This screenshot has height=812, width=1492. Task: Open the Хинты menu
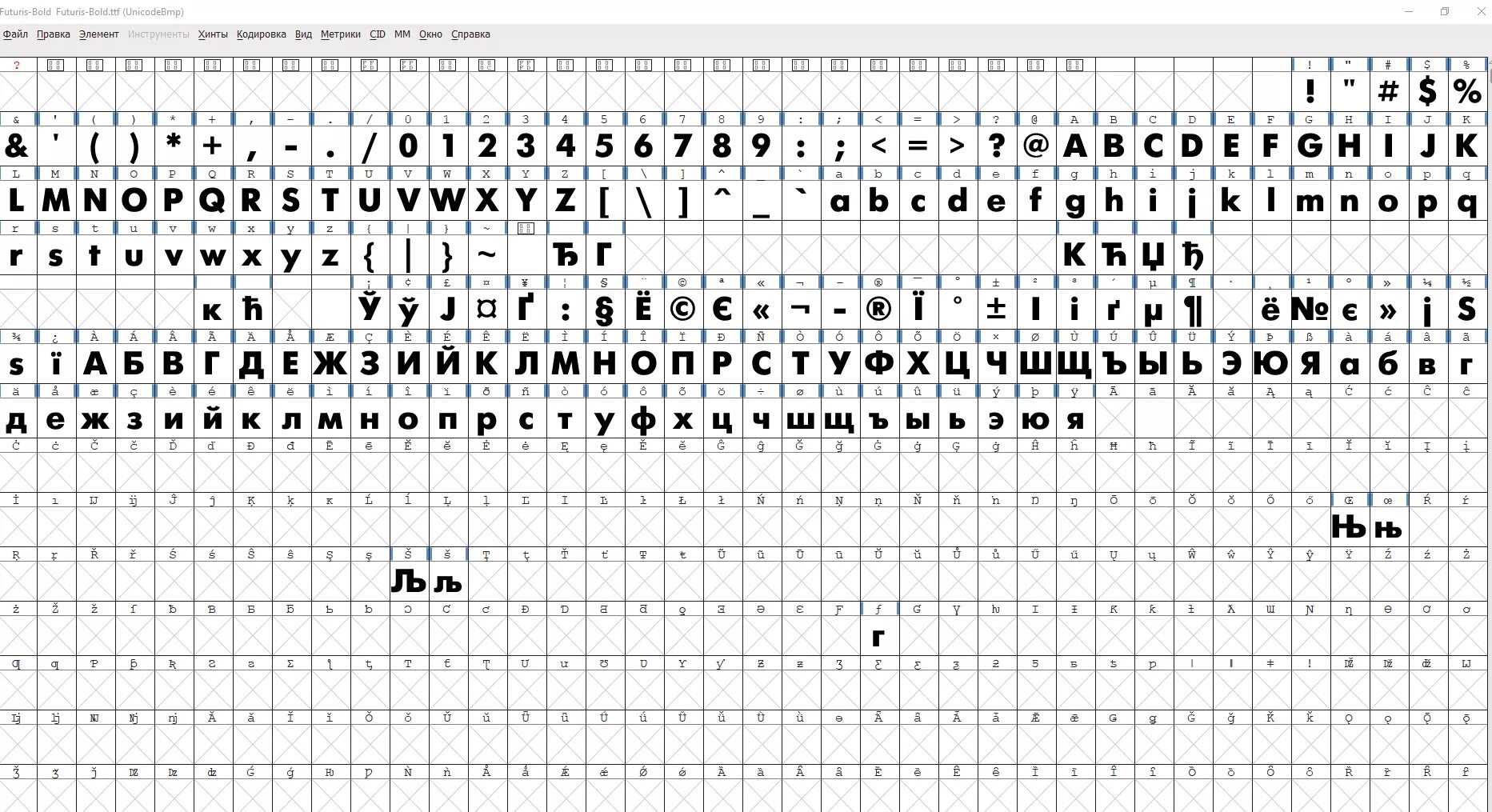click(213, 34)
